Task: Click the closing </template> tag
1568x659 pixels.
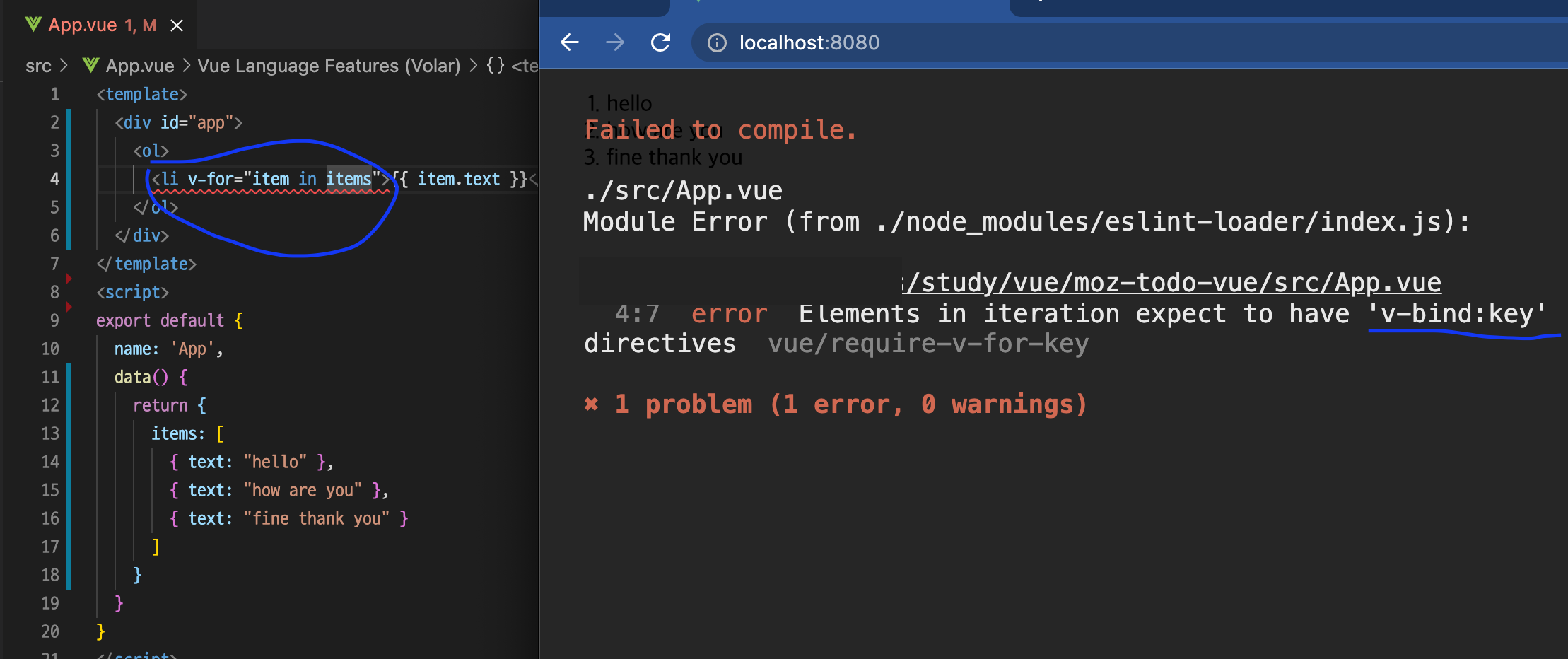Action: 146,264
